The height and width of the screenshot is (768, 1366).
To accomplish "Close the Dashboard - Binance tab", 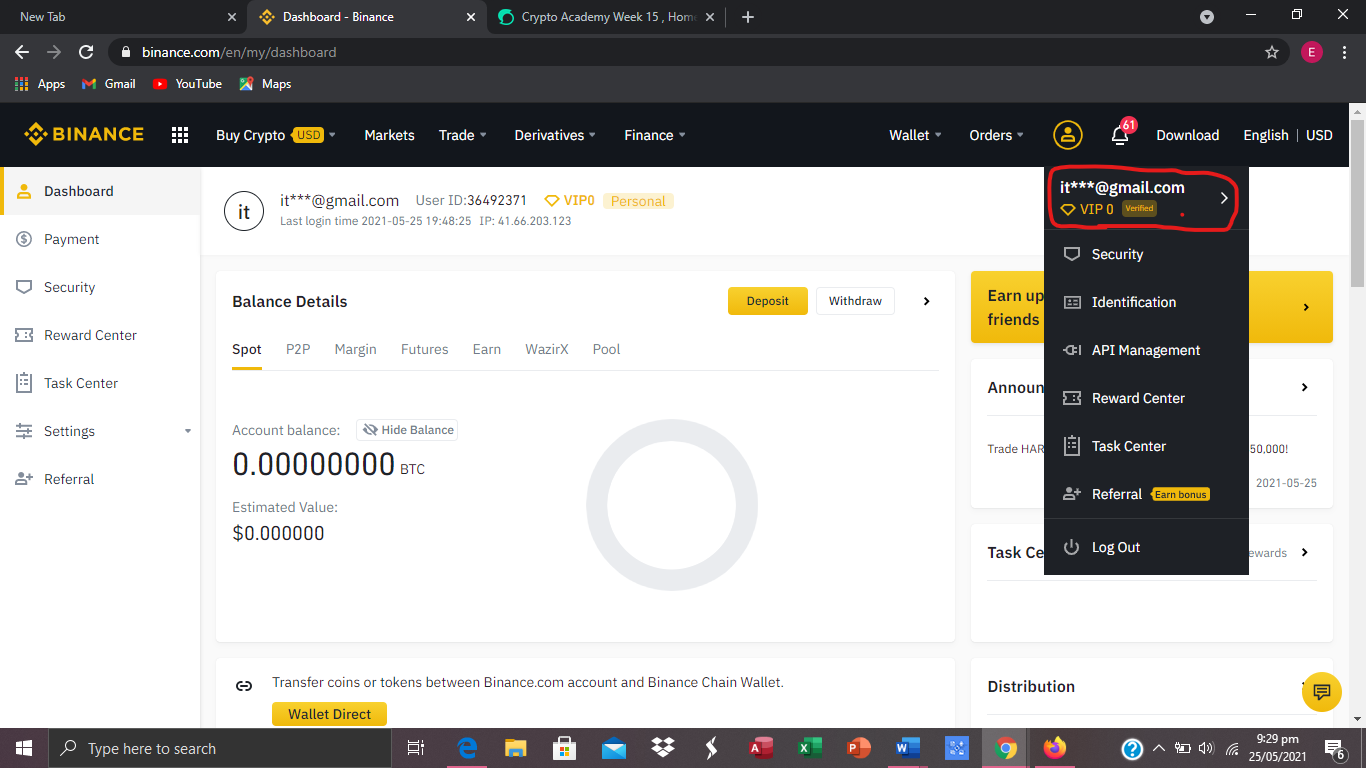I will 470,17.
